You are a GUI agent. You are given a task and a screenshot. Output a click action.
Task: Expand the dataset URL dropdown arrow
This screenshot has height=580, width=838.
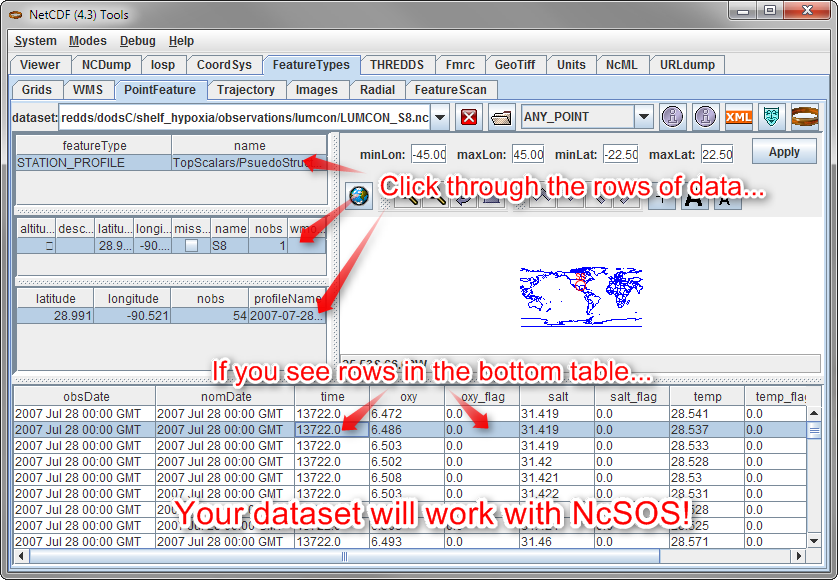pyautogui.click(x=440, y=117)
